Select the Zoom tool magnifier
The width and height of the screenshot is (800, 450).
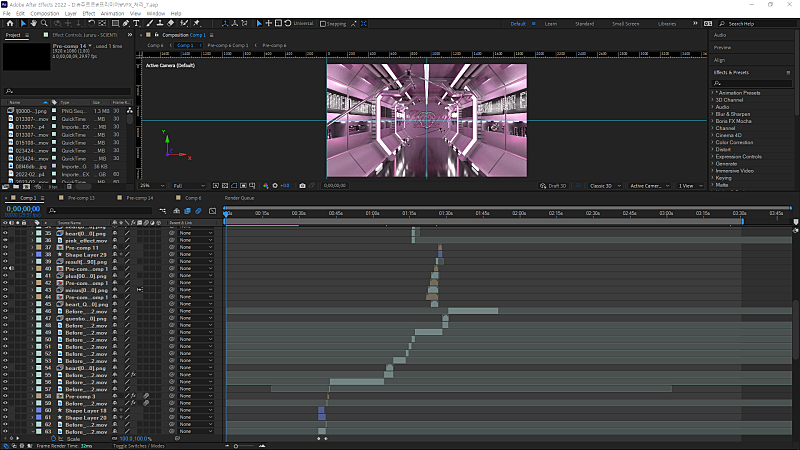tap(44, 23)
